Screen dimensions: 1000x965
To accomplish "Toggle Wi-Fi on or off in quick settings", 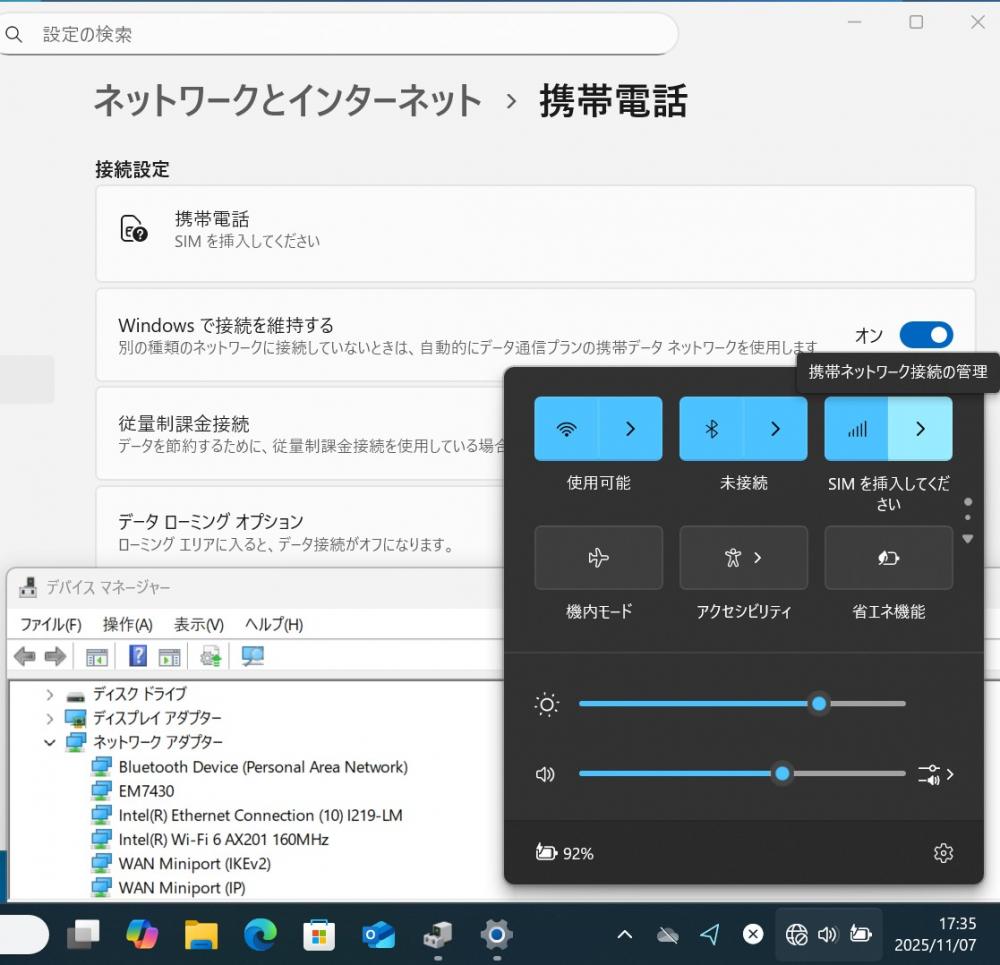I will 567,429.
